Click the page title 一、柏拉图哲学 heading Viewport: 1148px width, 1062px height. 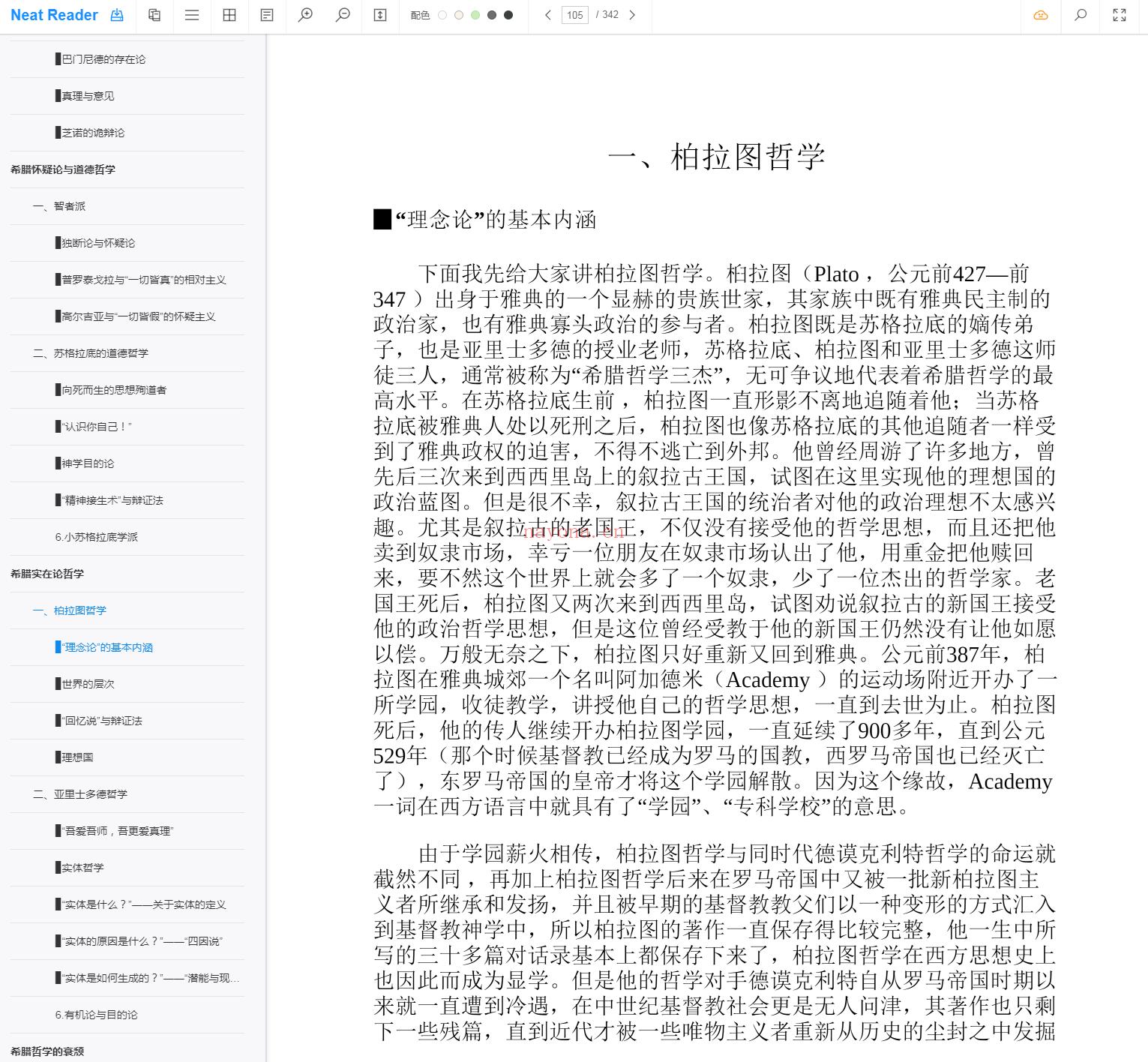pos(716,157)
